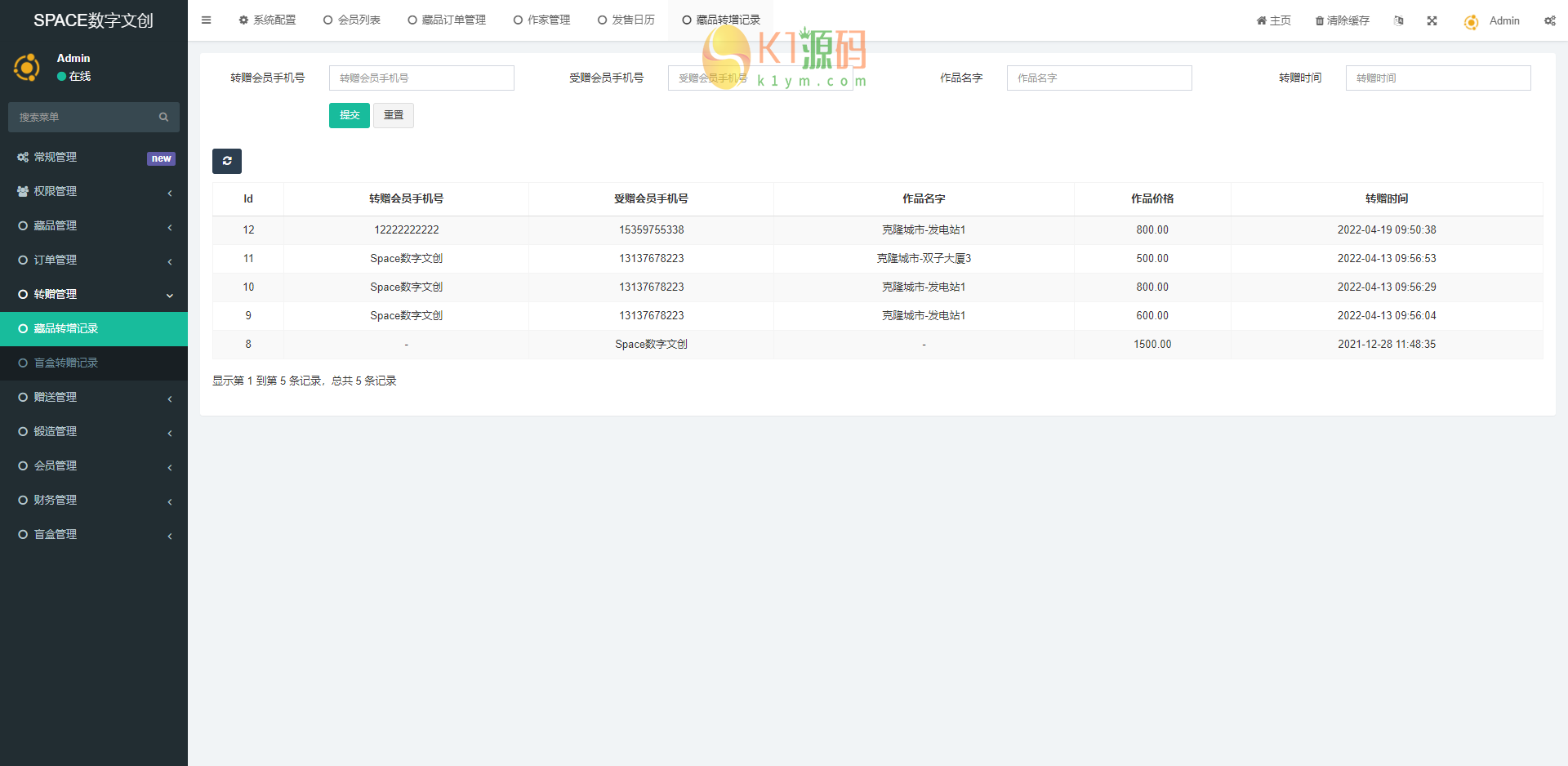Expand the 藏品管理 sidebar menu
This screenshot has height=766, width=1568.
94,225
